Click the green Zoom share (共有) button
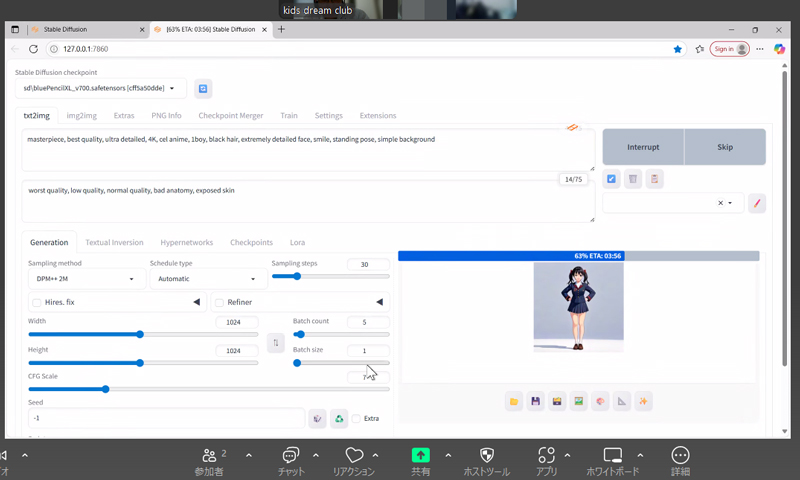The width and height of the screenshot is (800, 480). [x=421, y=462]
